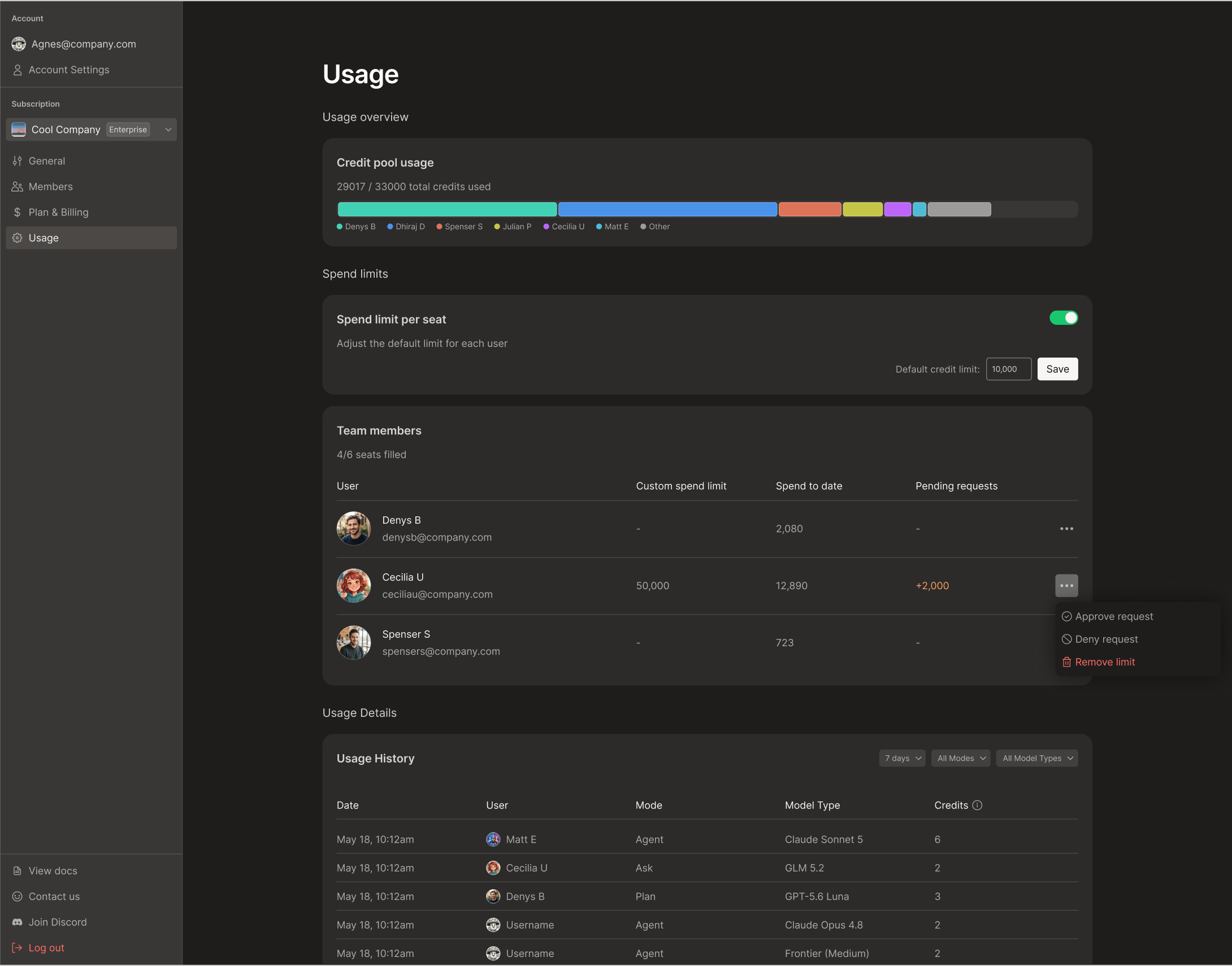Screen dimensions: 1232x966
Task: Go to the General settings page
Action: (x=91, y=160)
